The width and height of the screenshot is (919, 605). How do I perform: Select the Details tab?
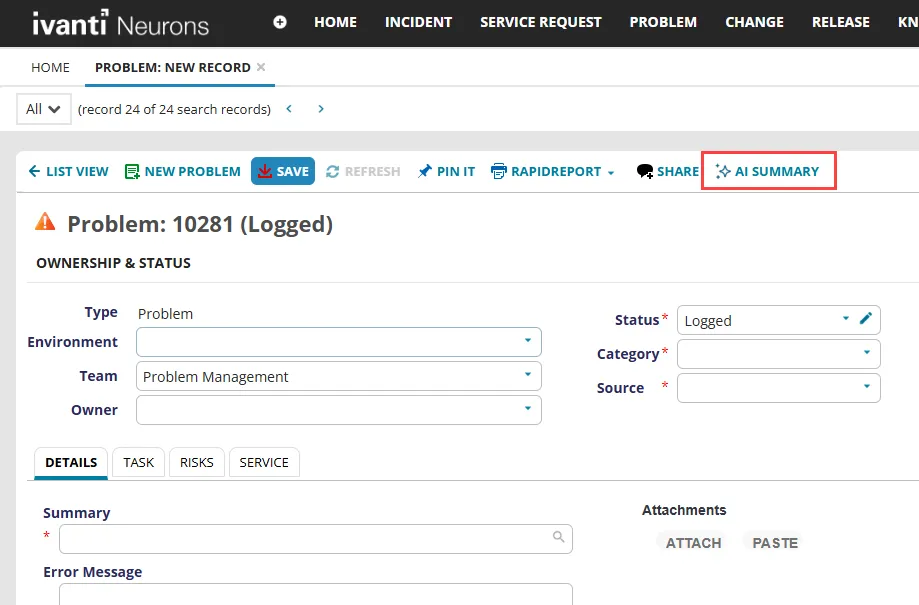coord(71,463)
